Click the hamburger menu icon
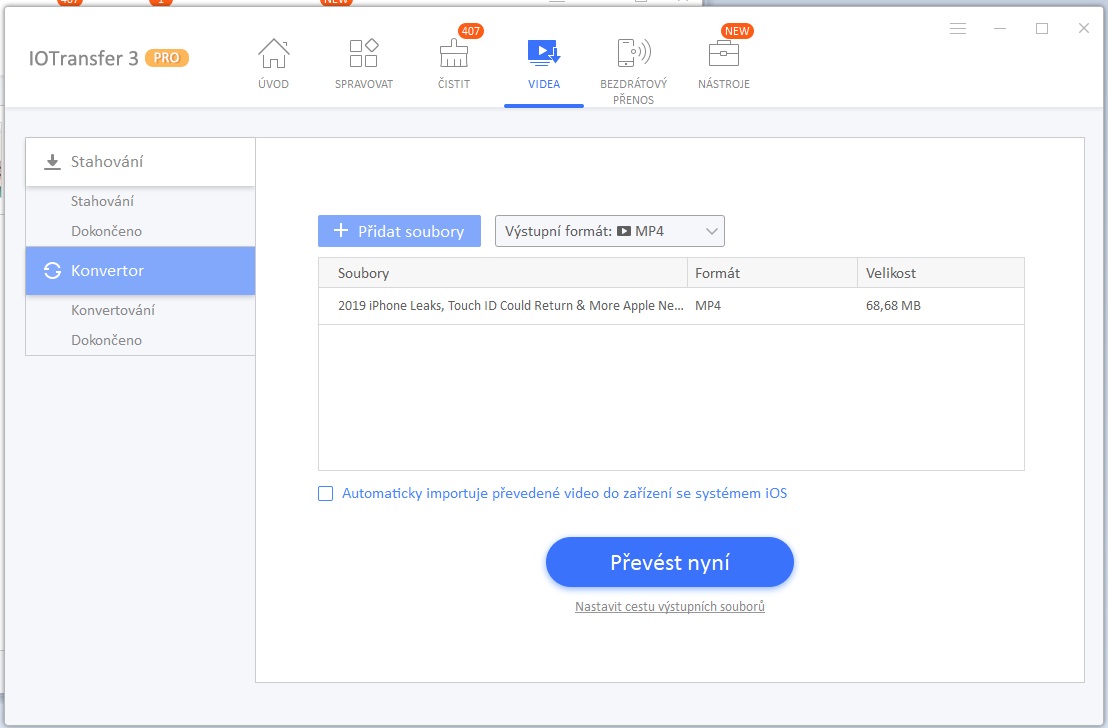 tap(957, 28)
